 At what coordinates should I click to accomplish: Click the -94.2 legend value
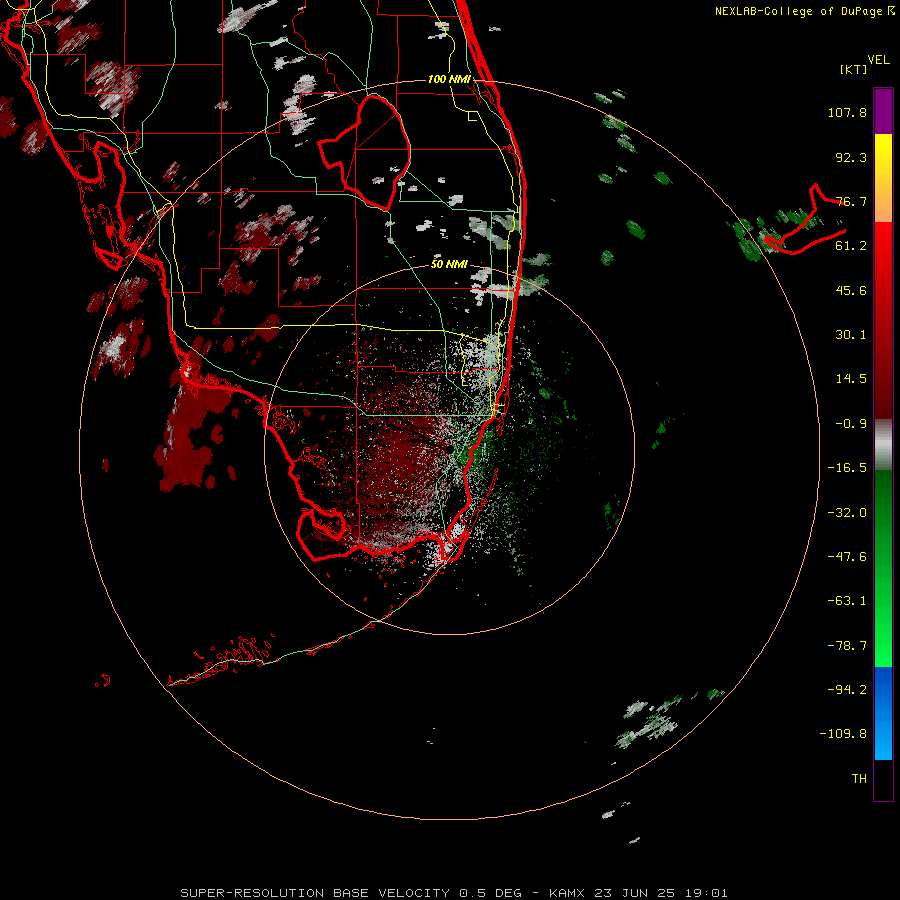847,690
